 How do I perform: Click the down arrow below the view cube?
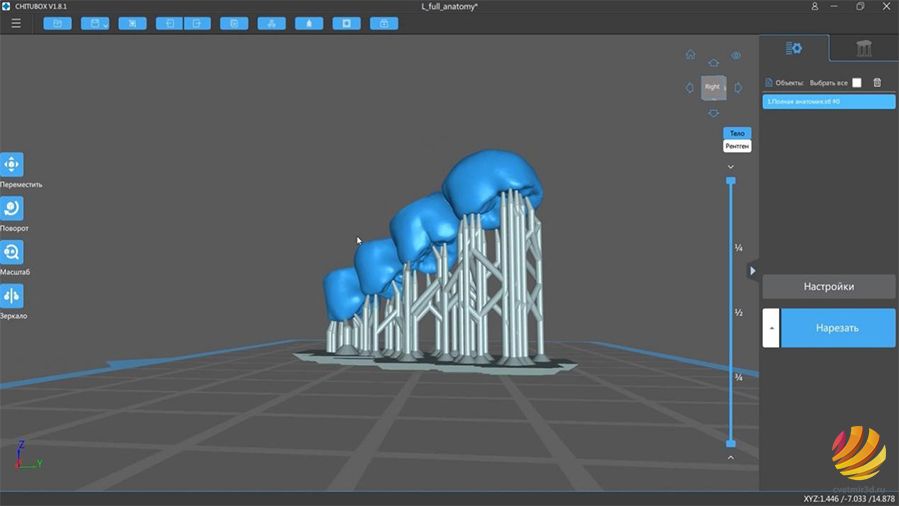713,113
